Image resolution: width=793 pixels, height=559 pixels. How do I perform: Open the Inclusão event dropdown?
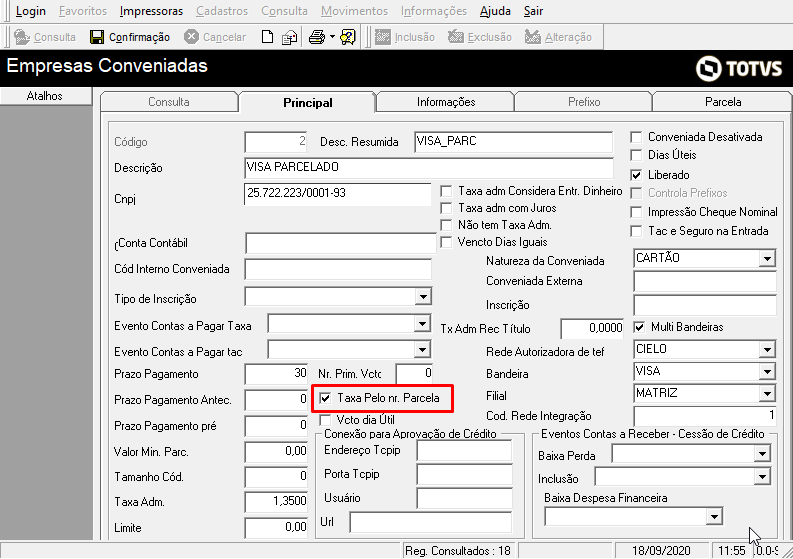point(762,477)
